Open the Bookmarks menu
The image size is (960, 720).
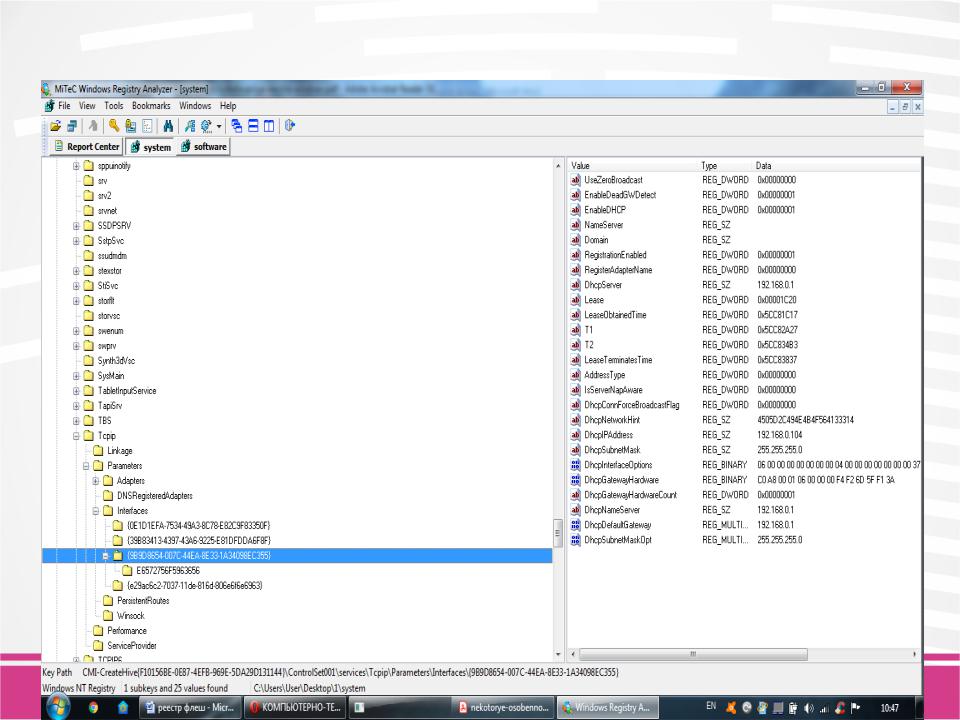click(151, 106)
